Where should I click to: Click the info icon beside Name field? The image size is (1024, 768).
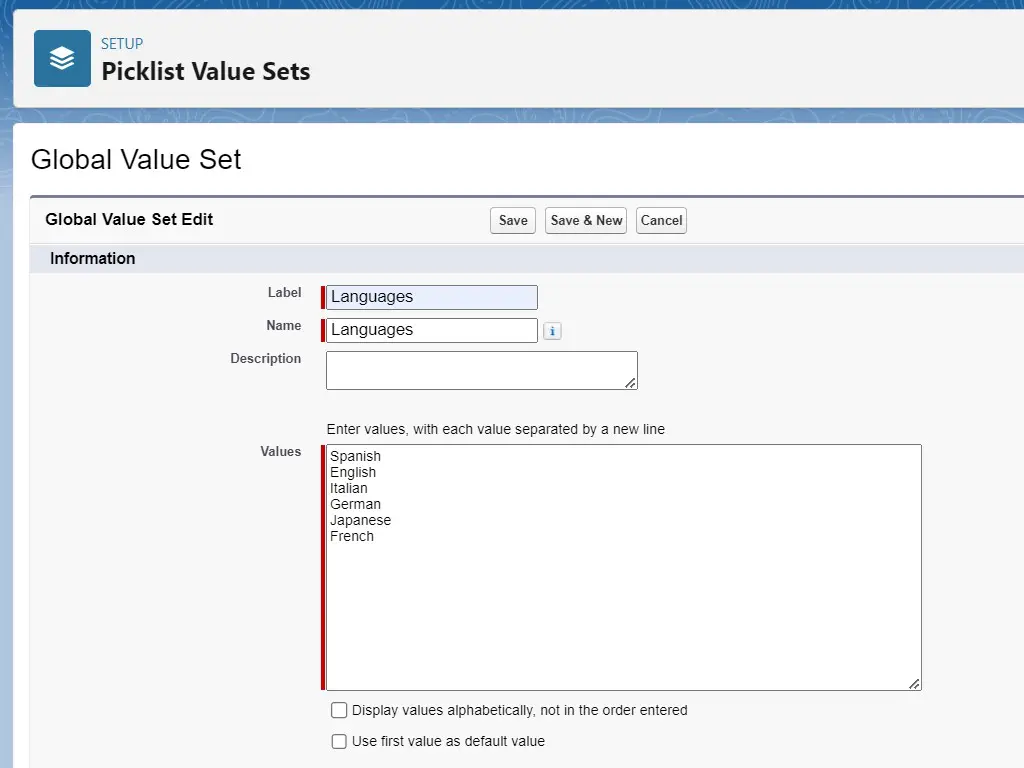click(552, 331)
